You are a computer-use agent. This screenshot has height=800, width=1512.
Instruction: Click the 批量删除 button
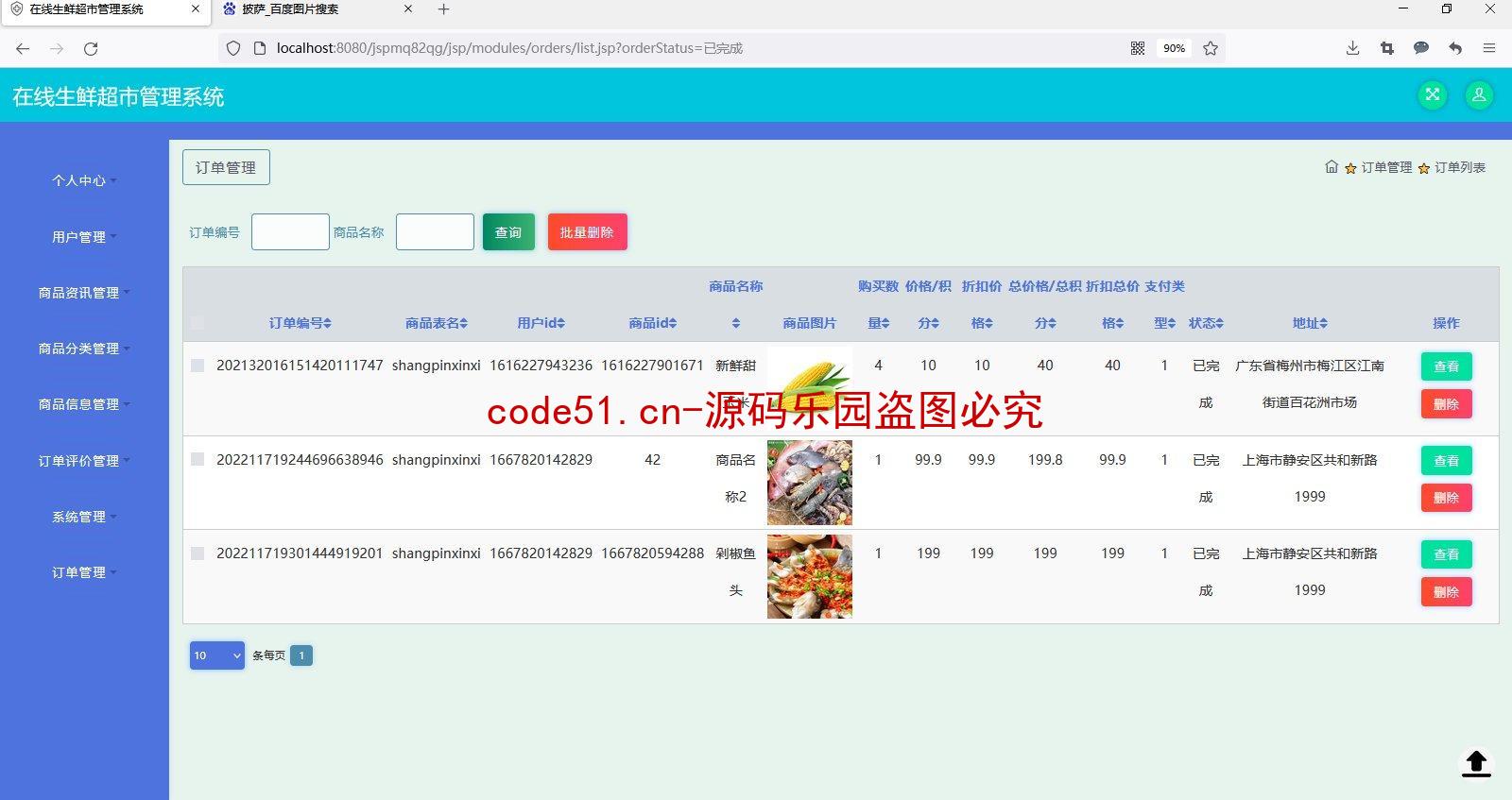click(x=587, y=232)
